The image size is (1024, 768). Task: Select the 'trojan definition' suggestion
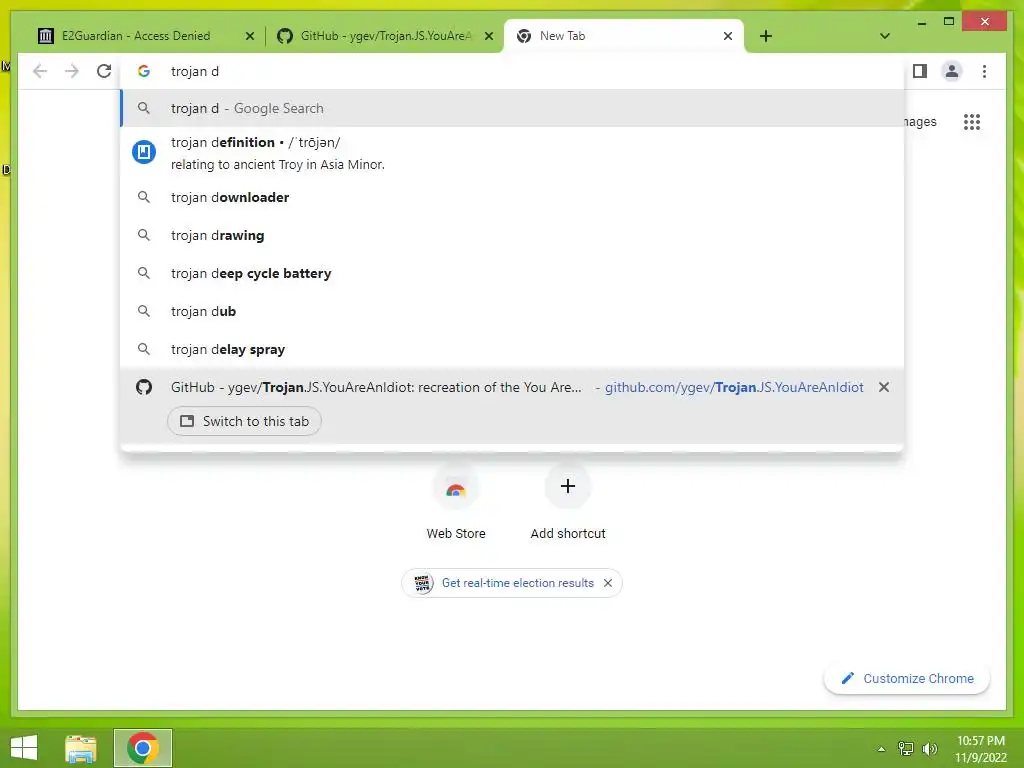pos(513,153)
